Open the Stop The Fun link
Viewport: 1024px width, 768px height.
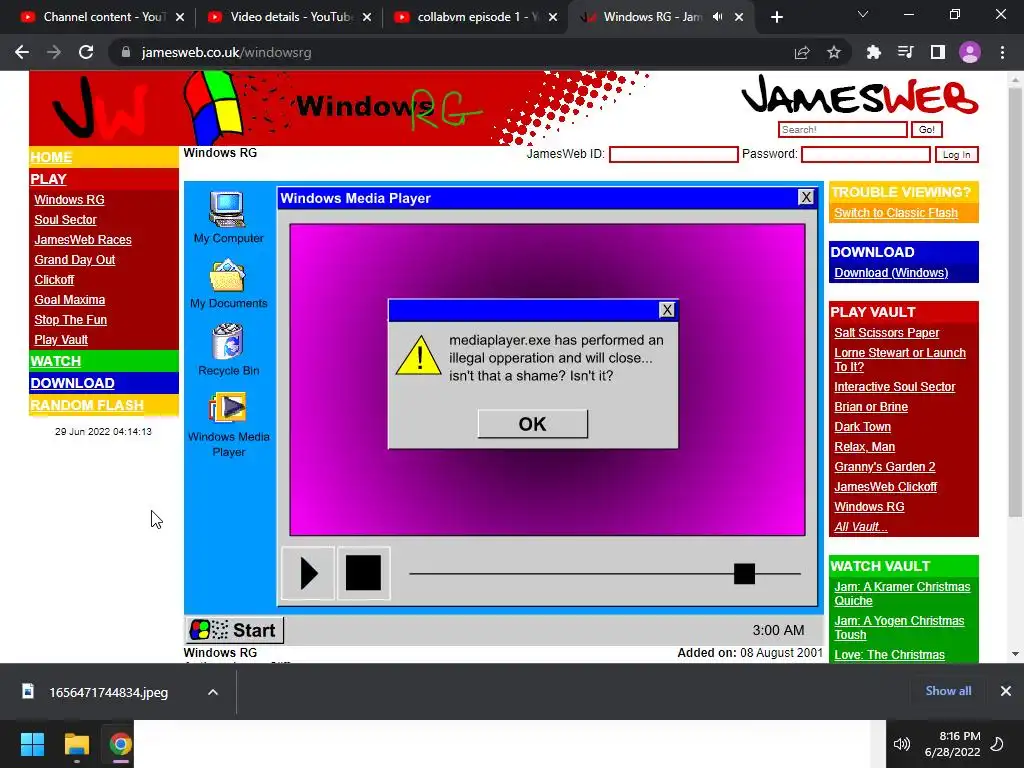pos(71,319)
